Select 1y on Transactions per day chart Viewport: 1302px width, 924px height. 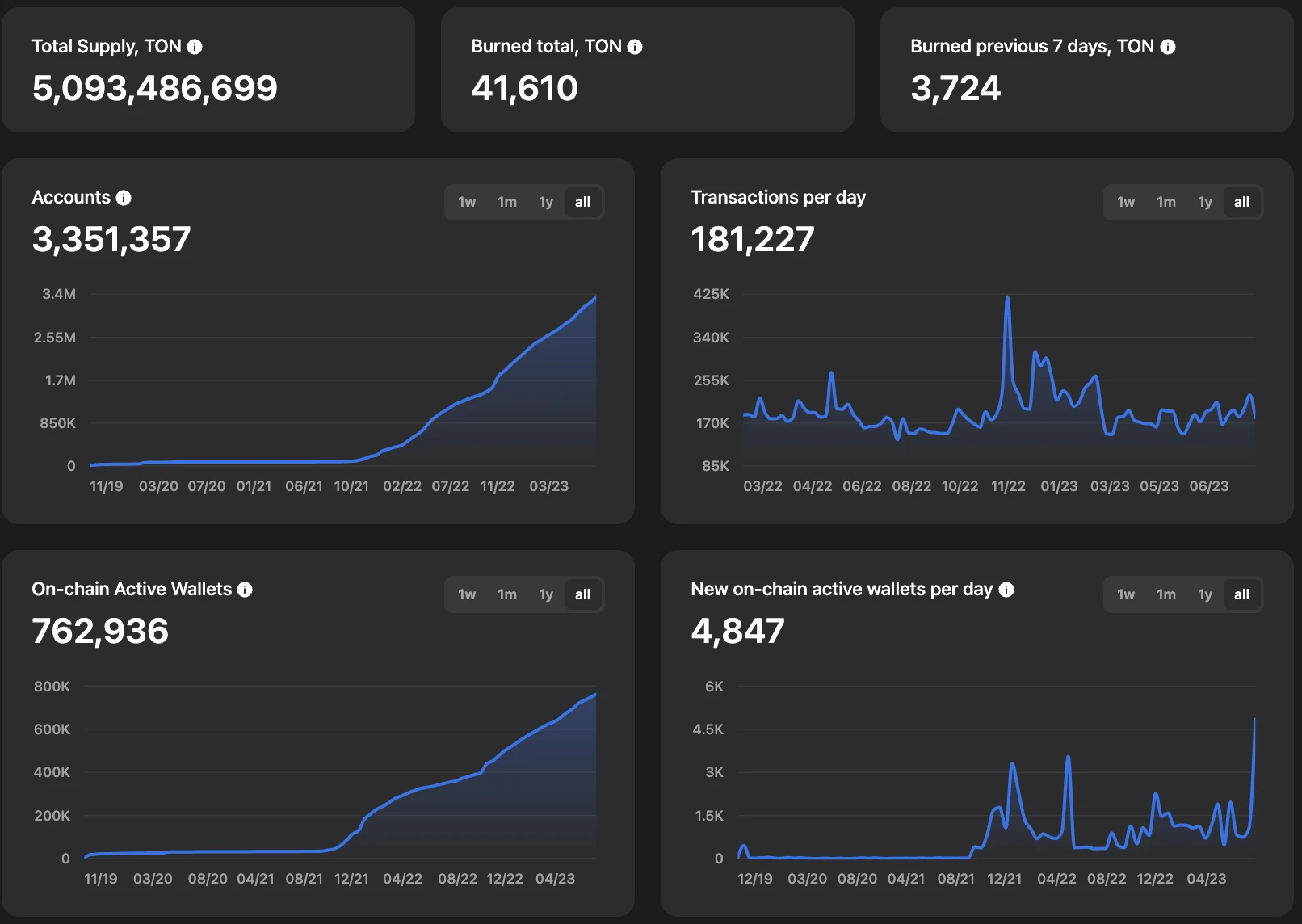(x=1205, y=202)
